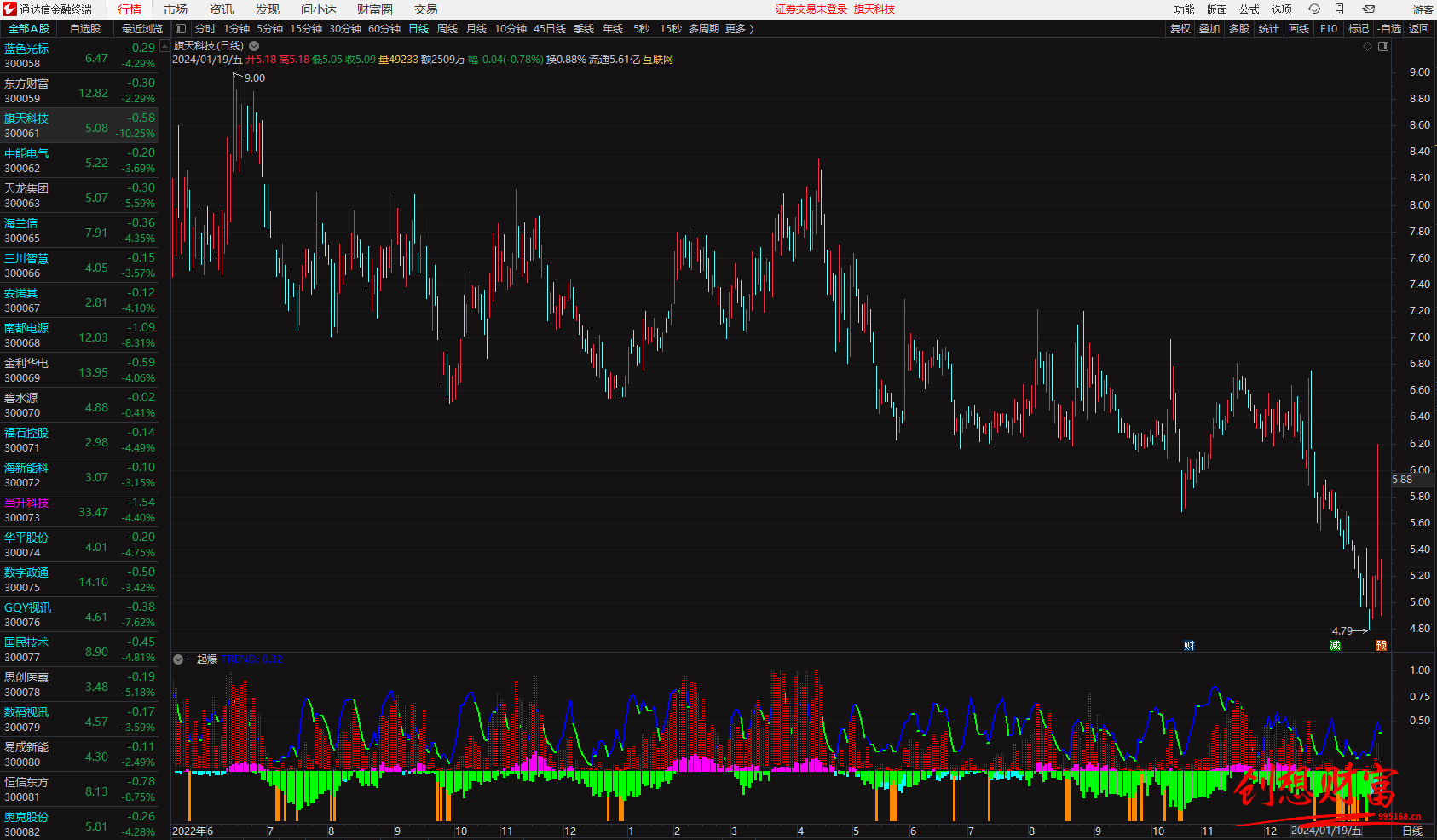The image size is (1437, 840).
Task: Click the -自选 remove from watchlist button
Action: (1389, 29)
